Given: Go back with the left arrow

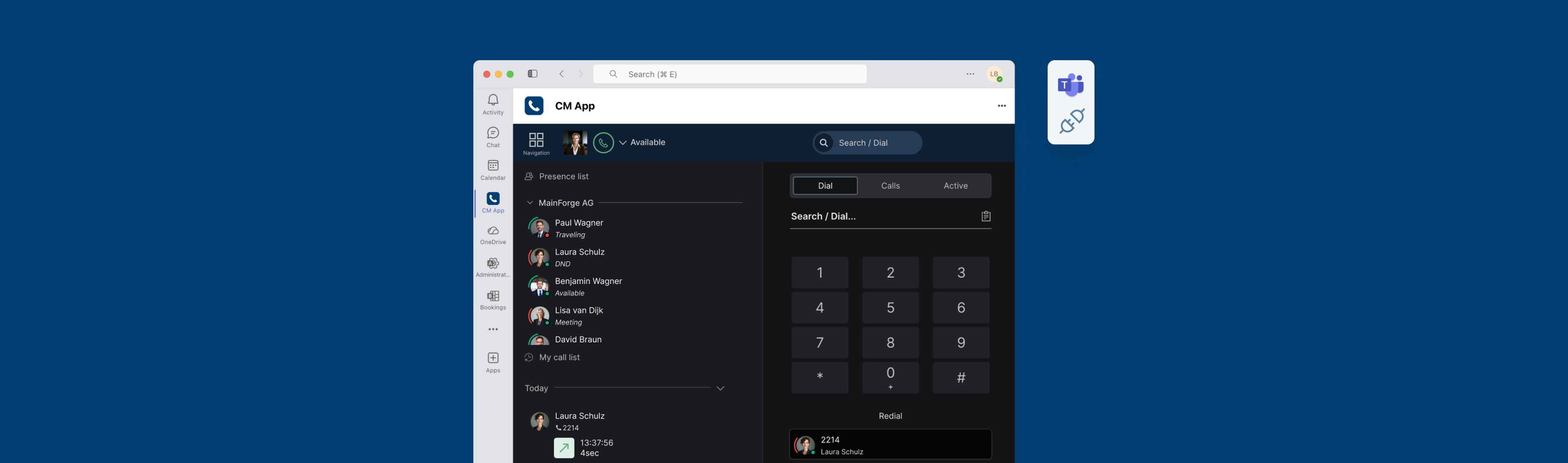Looking at the screenshot, I should coord(561,73).
